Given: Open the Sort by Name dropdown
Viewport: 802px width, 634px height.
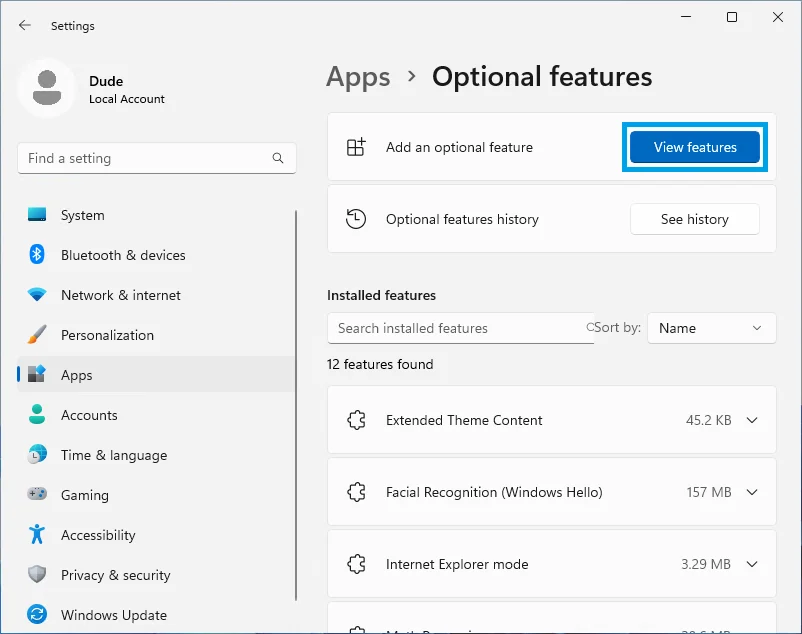Looking at the screenshot, I should pyautogui.click(x=711, y=328).
